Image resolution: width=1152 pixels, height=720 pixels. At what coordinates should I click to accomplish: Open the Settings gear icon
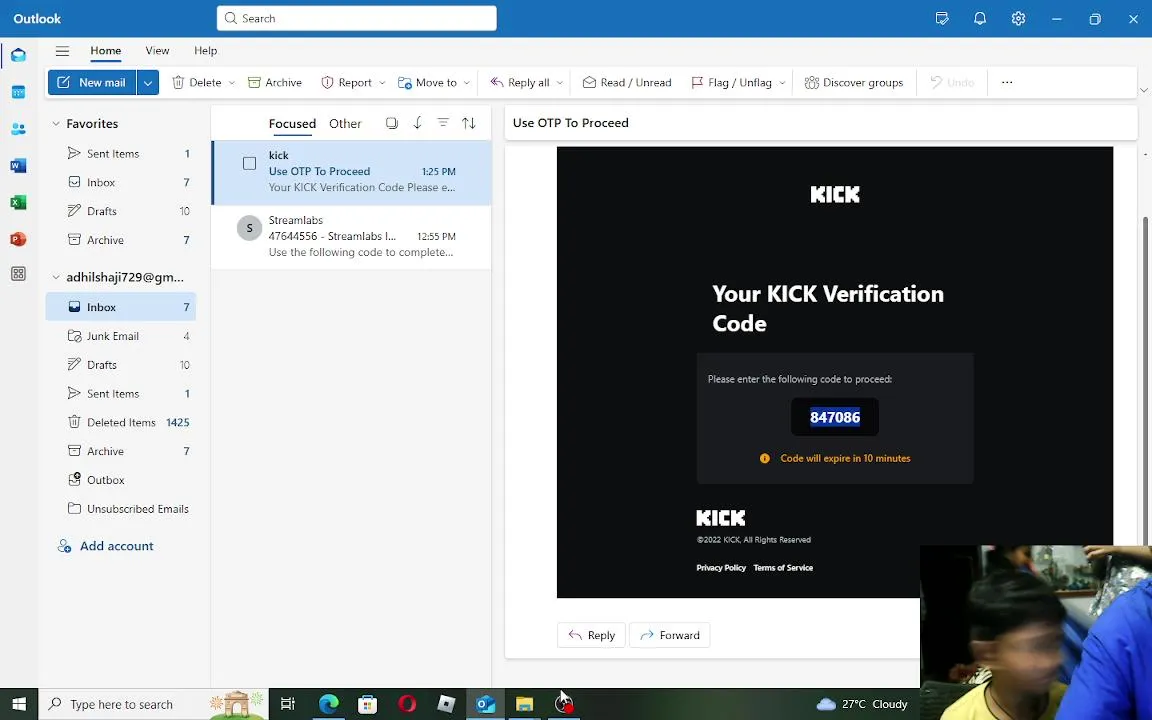(1018, 18)
